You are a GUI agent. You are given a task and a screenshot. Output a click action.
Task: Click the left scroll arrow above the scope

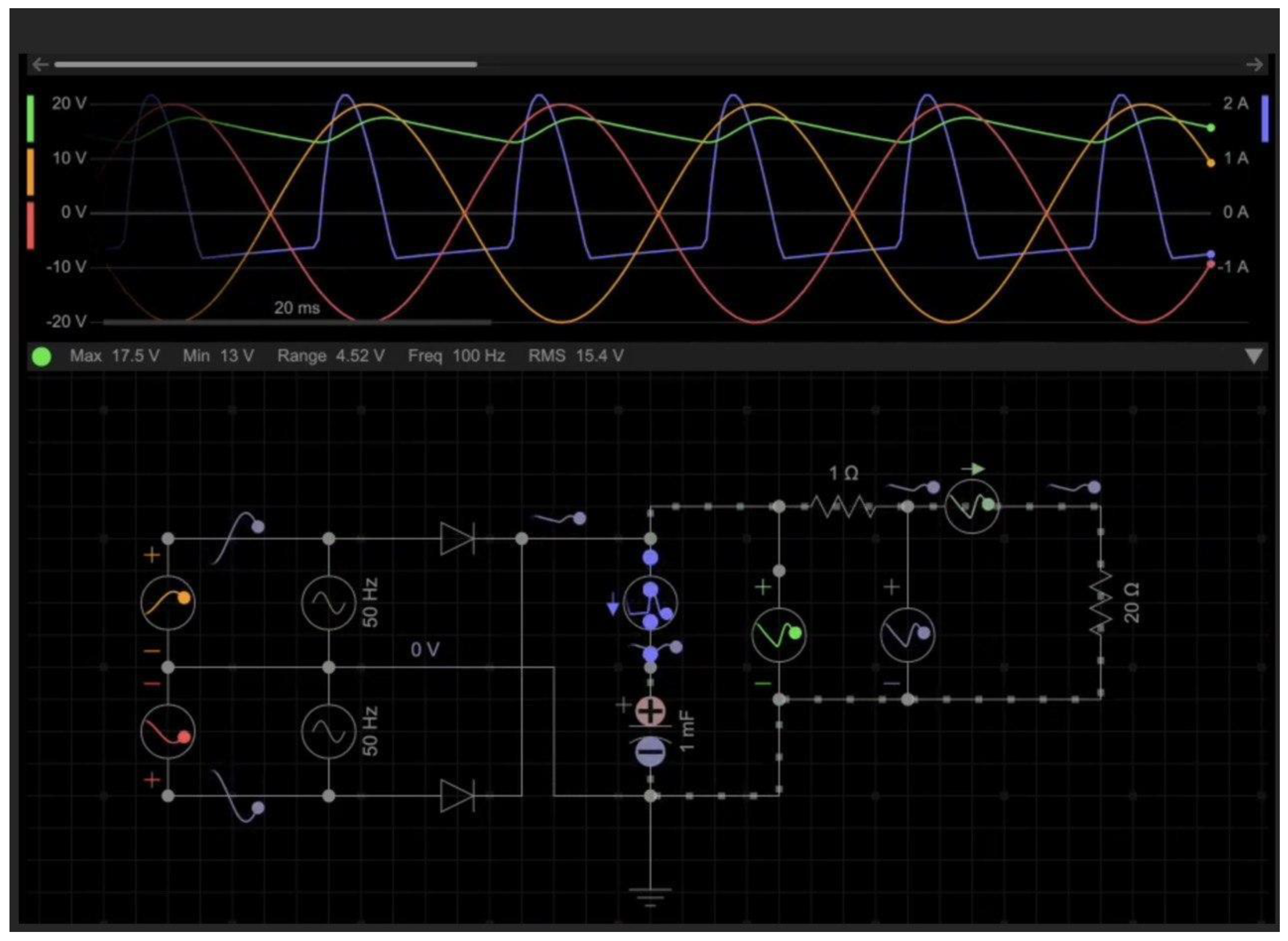[x=39, y=64]
